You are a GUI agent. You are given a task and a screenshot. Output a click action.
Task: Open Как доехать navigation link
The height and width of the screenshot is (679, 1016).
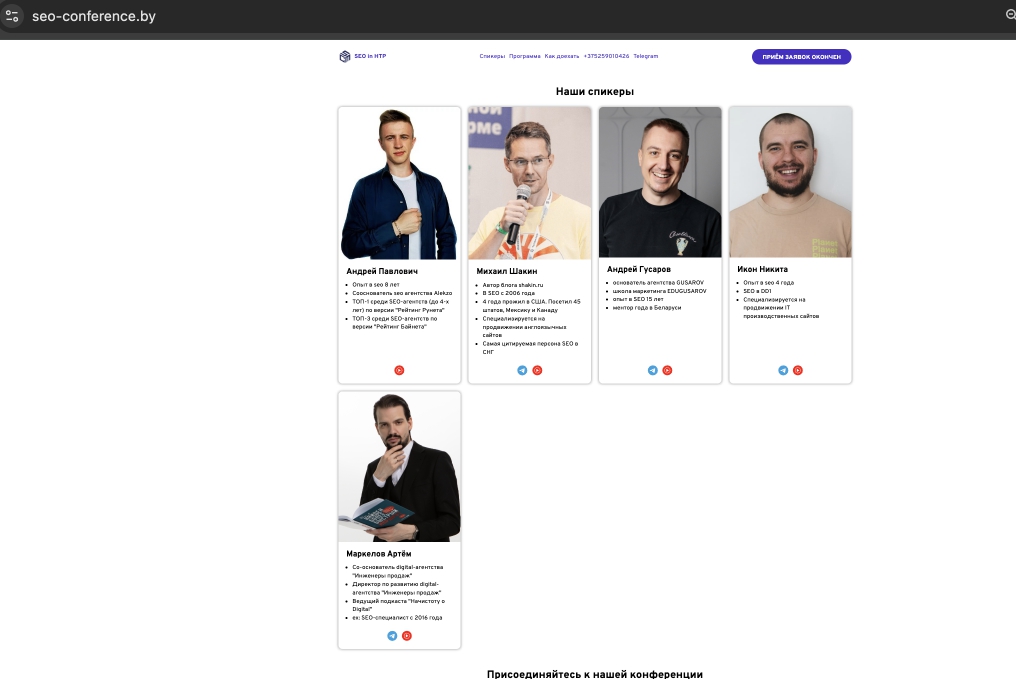coord(562,56)
